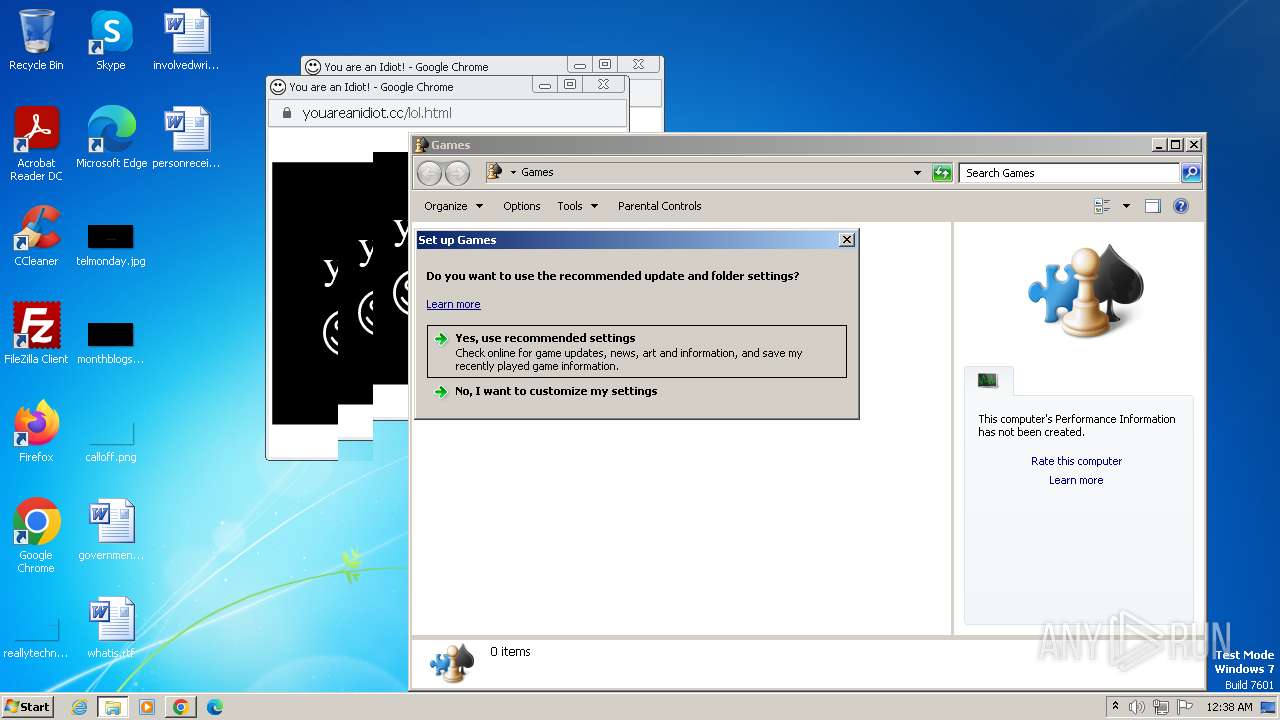Select the calloff.png desktop file
This screenshot has height=720, width=1280.
coord(110,441)
